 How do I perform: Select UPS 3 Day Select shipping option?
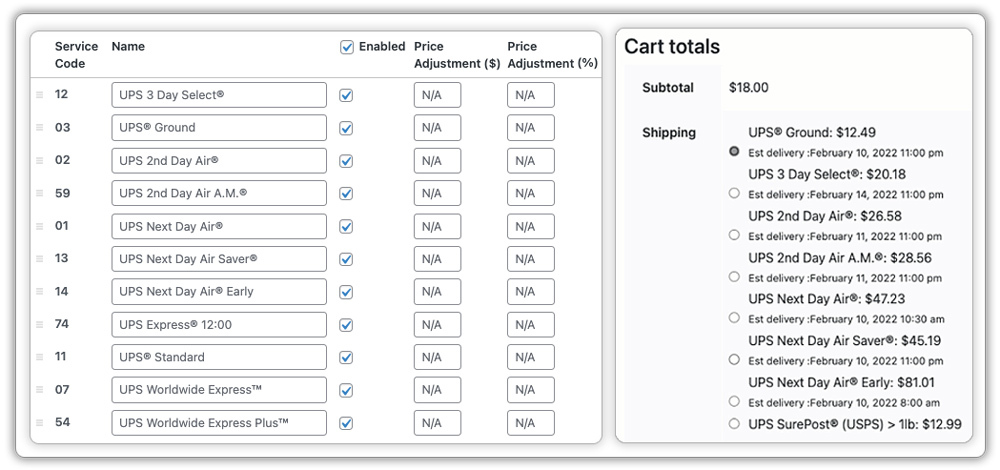point(734,193)
